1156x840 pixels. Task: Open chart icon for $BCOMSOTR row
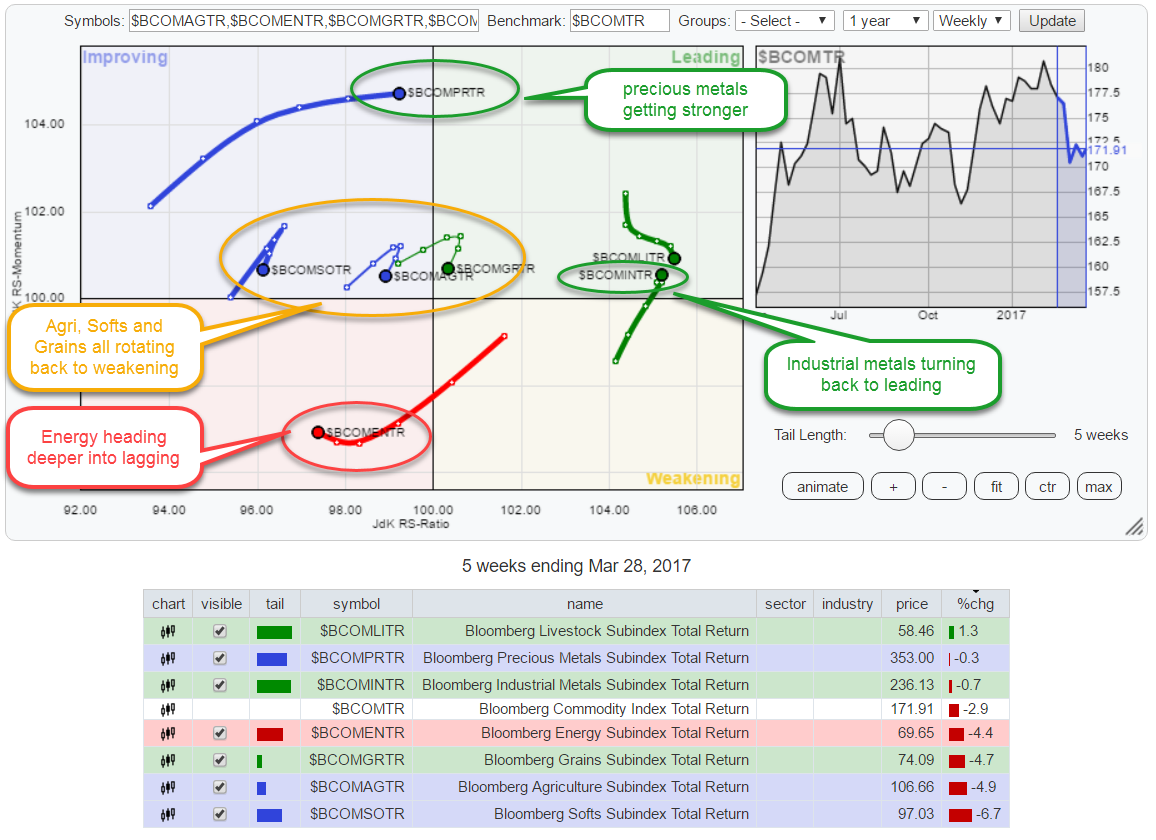[x=168, y=814]
